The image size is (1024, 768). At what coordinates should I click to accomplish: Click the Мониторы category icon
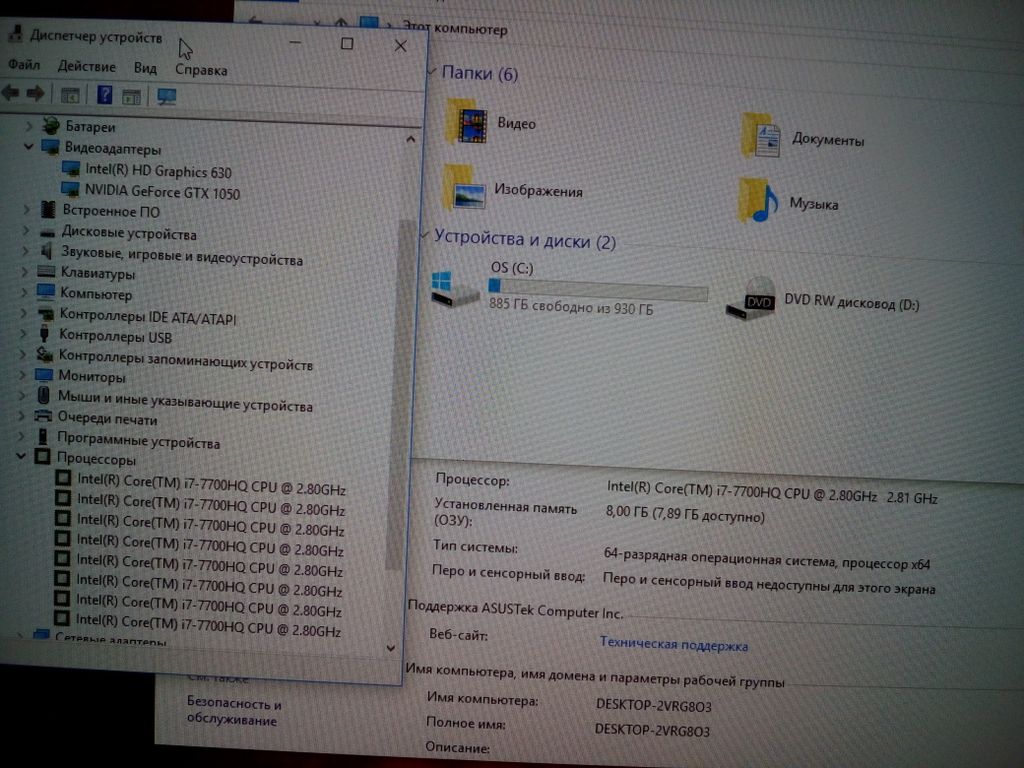point(44,375)
